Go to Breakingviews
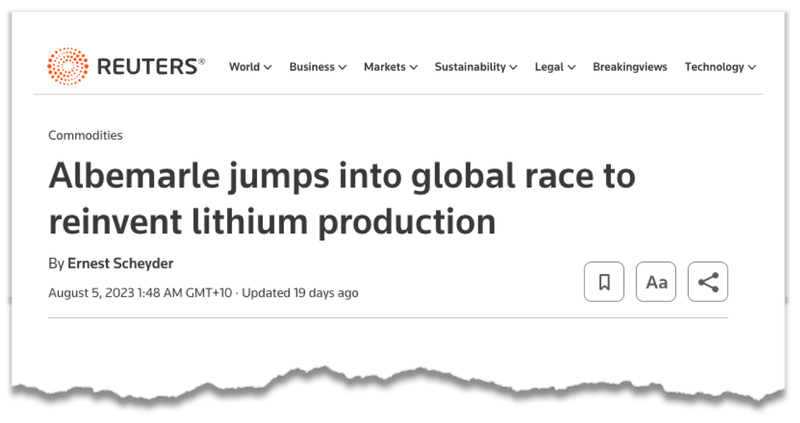Image resolution: width=800 pixels, height=423 pixels. point(630,67)
